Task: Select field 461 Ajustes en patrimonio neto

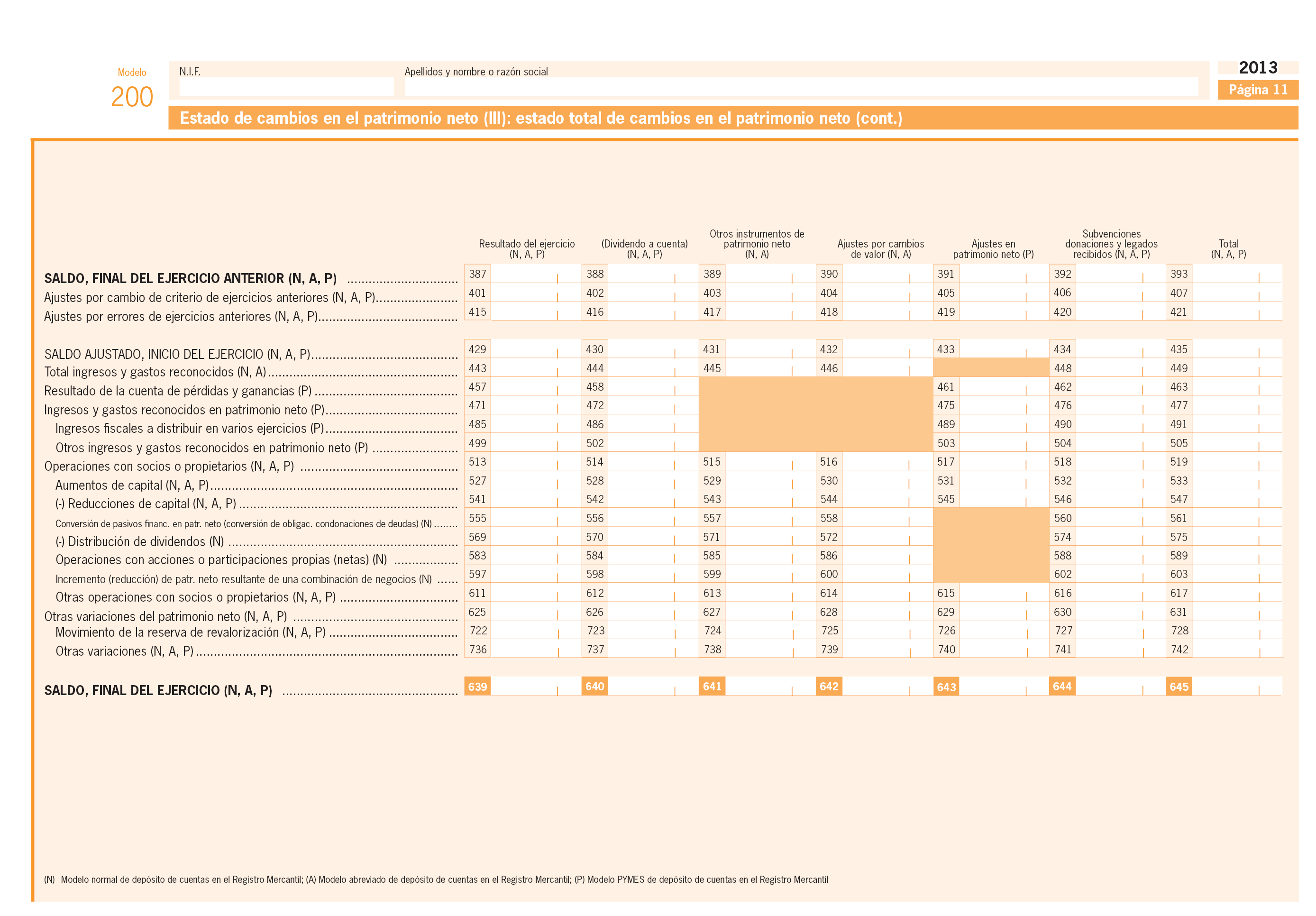Action: pyautogui.click(x=1003, y=386)
